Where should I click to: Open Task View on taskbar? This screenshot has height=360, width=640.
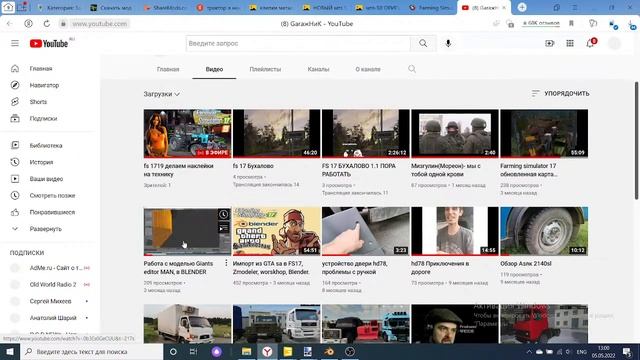point(193,351)
